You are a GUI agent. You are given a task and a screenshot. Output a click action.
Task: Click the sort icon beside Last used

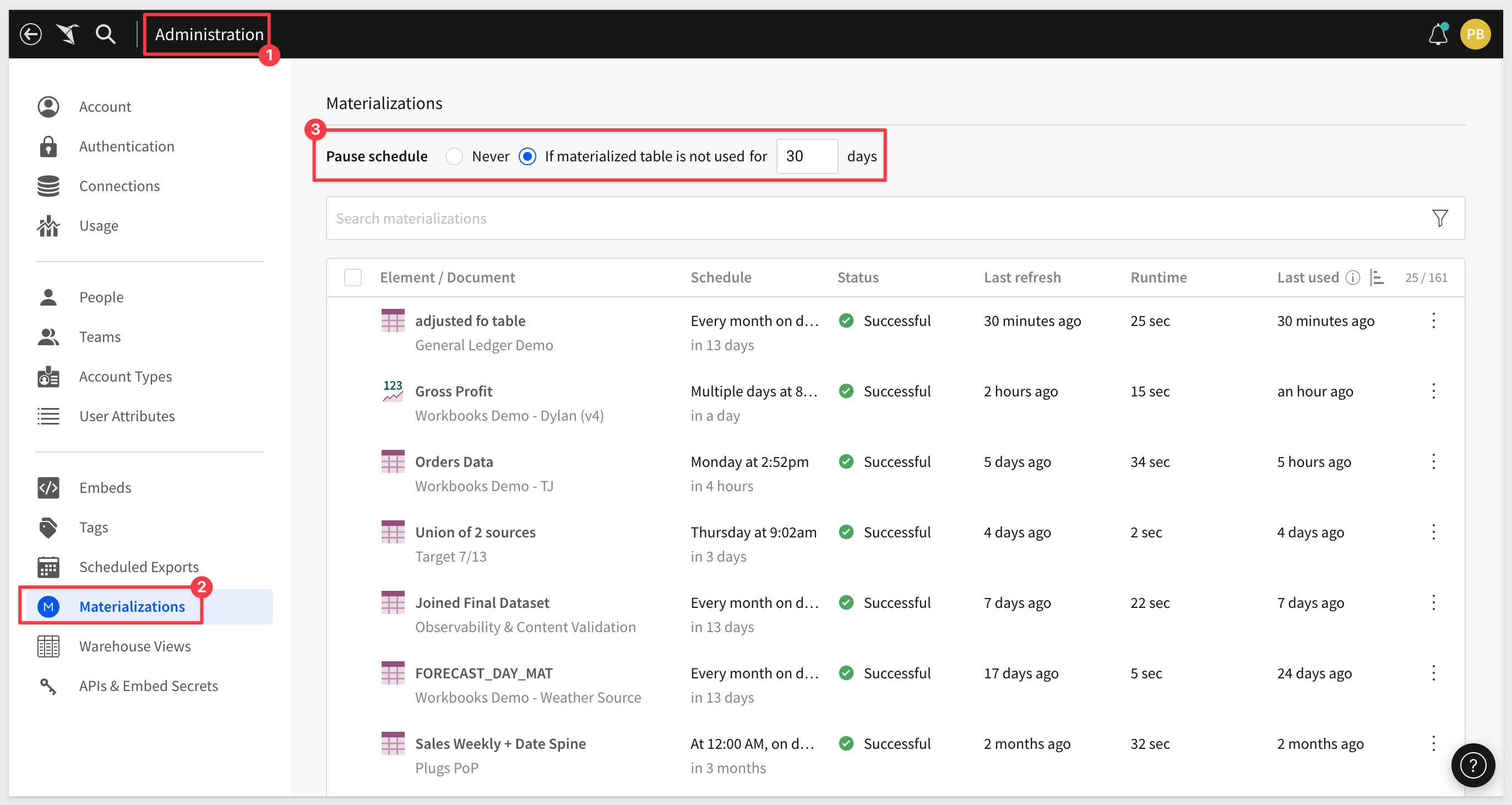coord(1377,278)
